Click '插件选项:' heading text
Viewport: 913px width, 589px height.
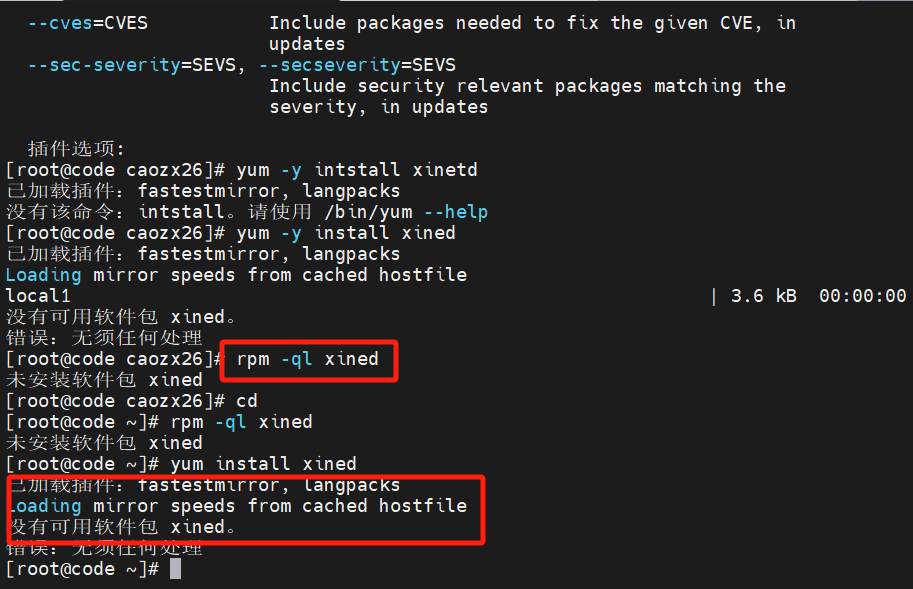pyautogui.click(x=76, y=149)
